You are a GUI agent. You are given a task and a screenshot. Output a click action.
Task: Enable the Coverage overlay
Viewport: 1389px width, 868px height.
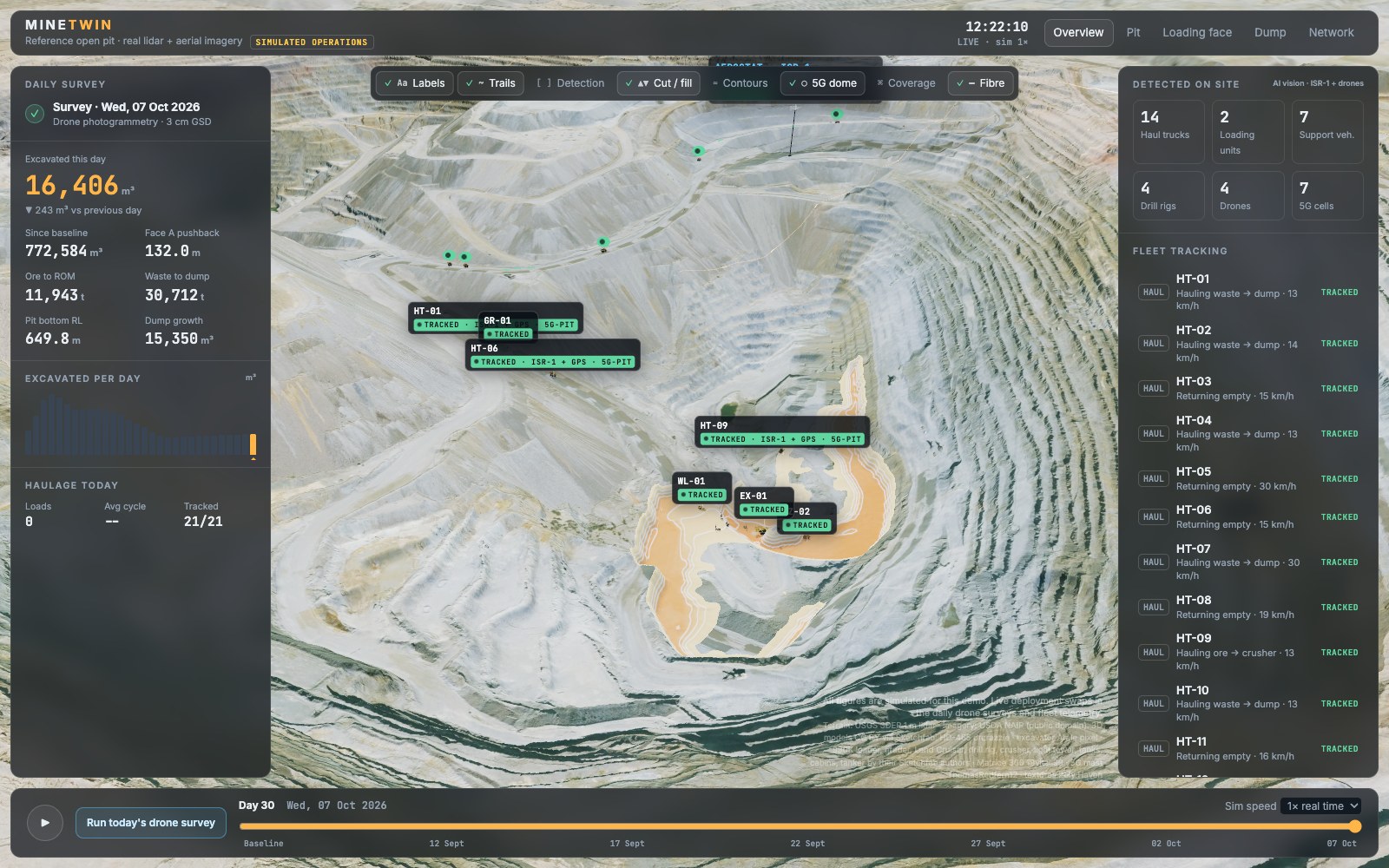point(906,83)
